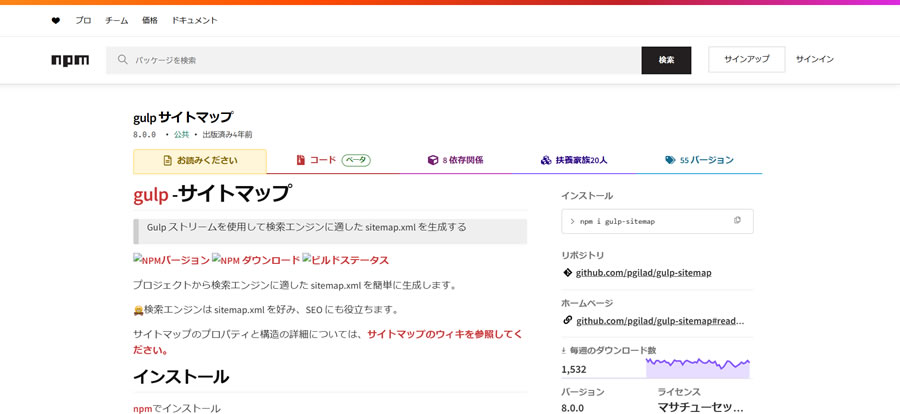This screenshot has width=900, height=414.
Task: Click the red gulp heading link
Action: tap(151, 195)
